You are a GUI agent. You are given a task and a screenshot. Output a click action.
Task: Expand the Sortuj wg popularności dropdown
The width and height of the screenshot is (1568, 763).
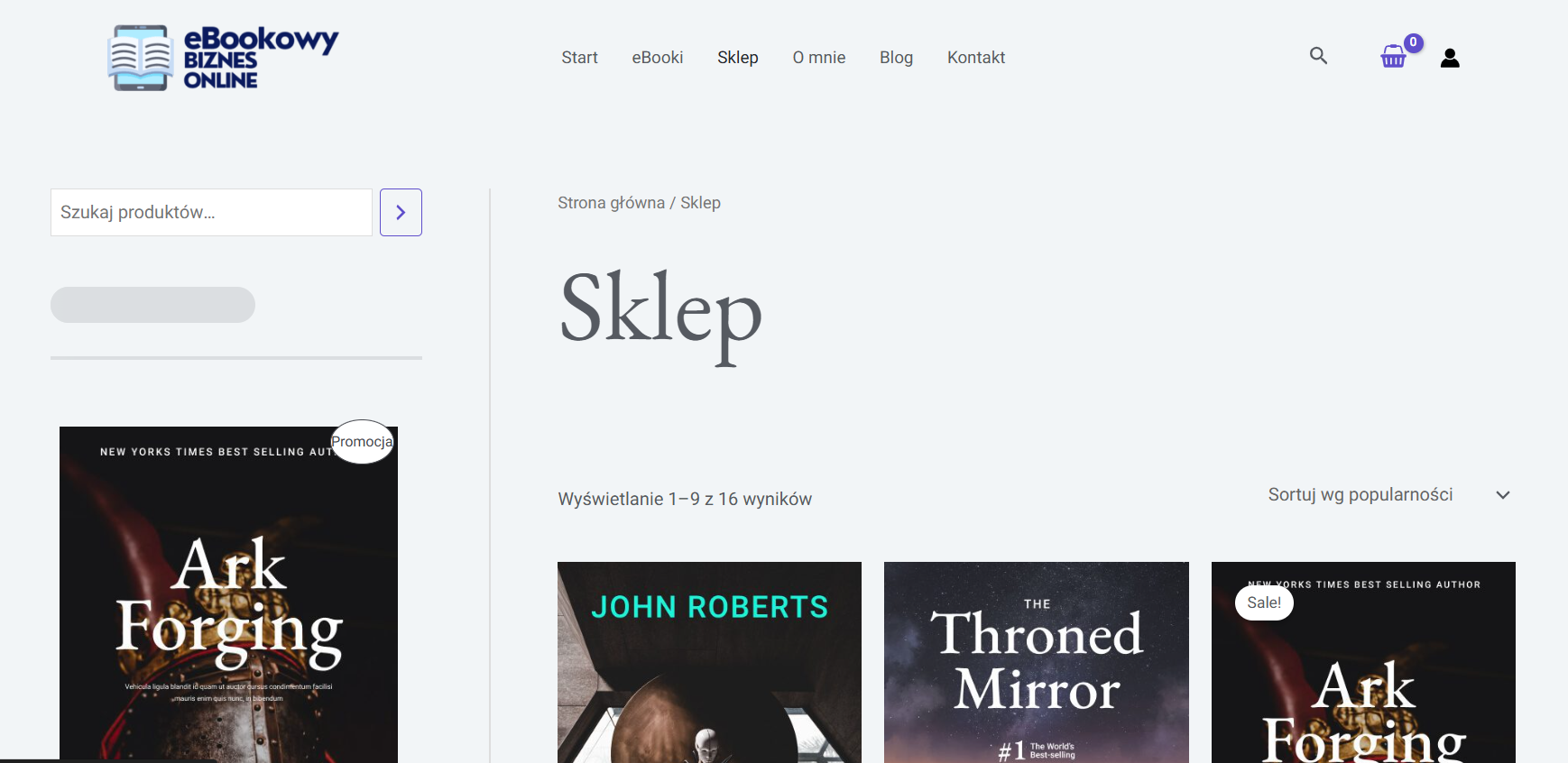pyautogui.click(x=1360, y=494)
